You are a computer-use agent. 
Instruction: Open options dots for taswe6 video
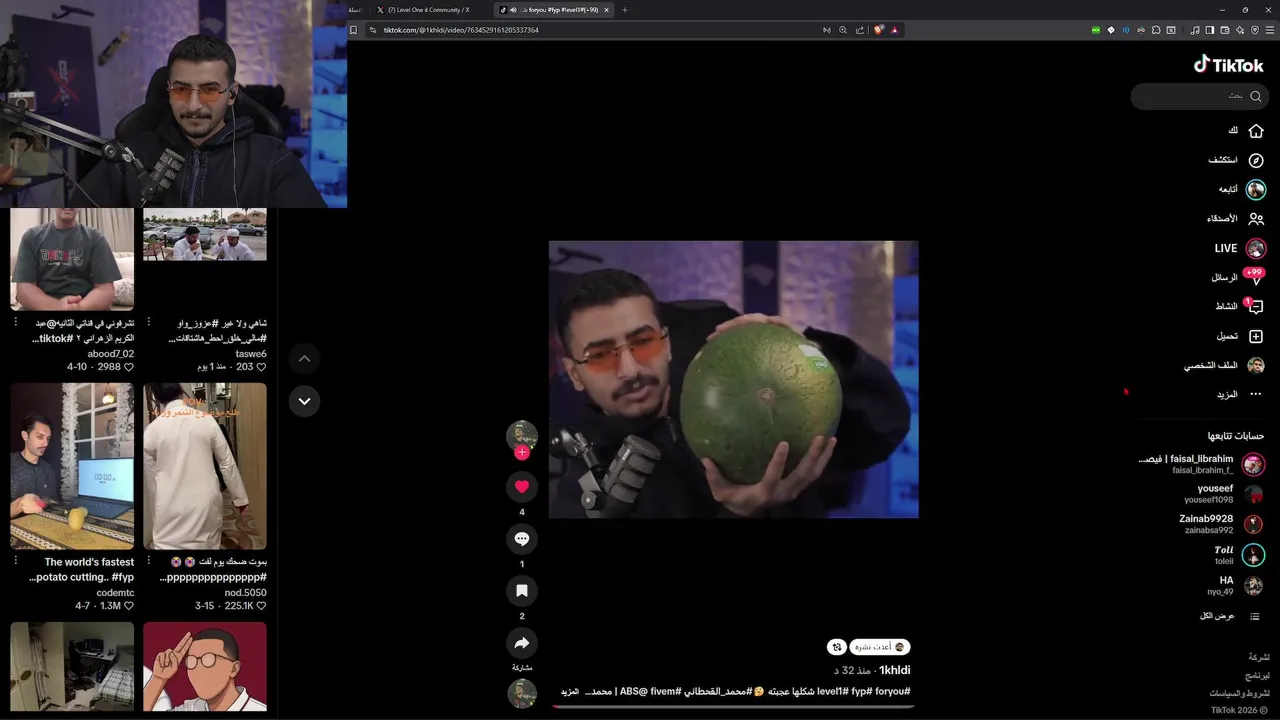[x=149, y=322]
